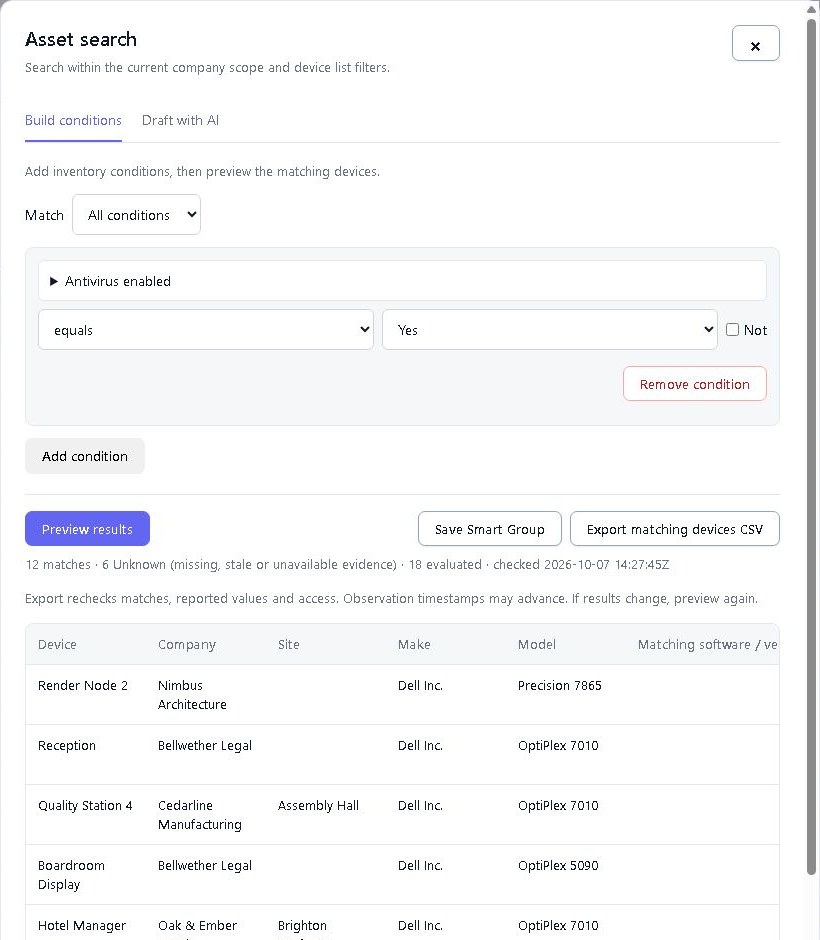The width and height of the screenshot is (820, 940).
Task: Open the Match conditions dropdown
Action: 137,215
